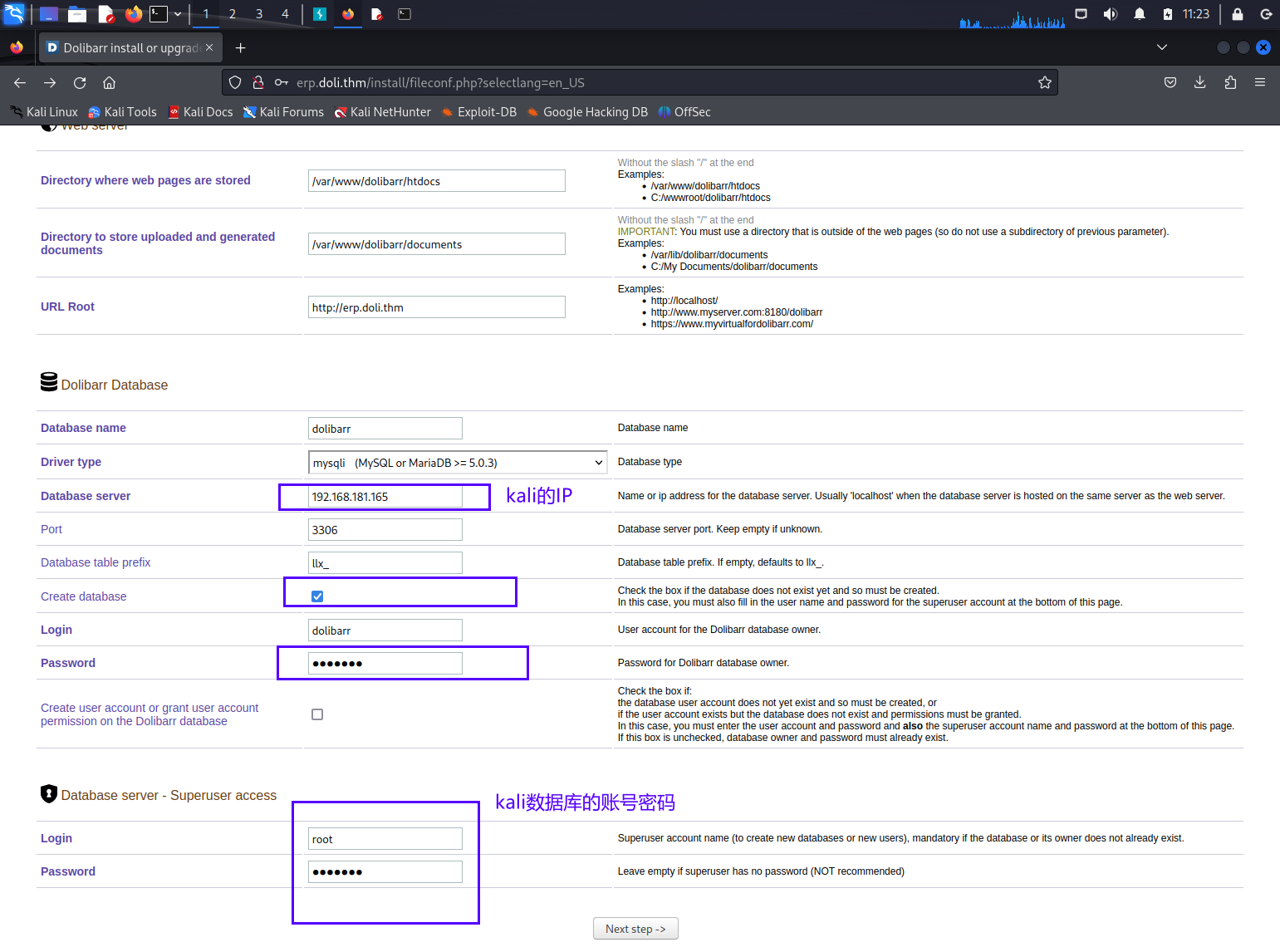The image size is (1280, 952).
Task: Open Google Hacking DB bookmark
Action: pos(586,112)
